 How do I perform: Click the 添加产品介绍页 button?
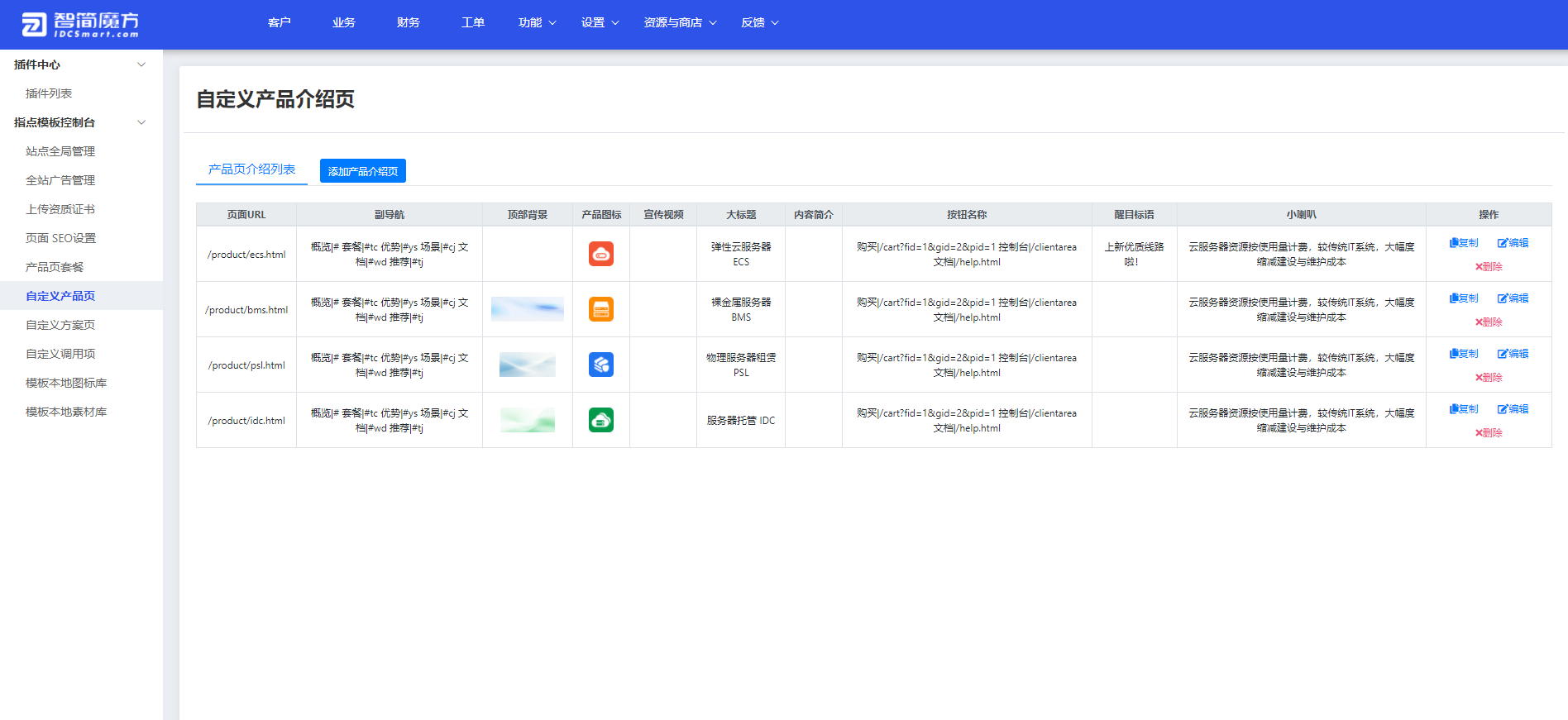pyautogui.click(x=363, y=171)
